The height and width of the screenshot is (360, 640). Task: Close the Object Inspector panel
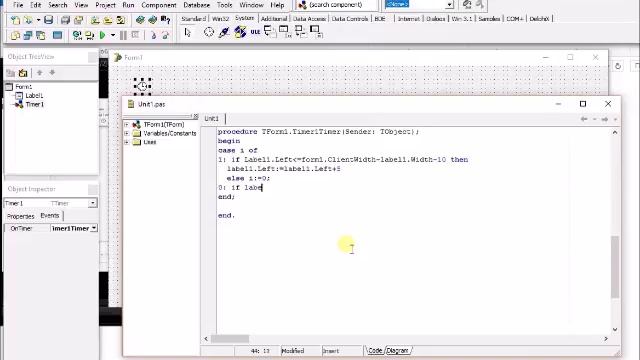tap(93, 189)
